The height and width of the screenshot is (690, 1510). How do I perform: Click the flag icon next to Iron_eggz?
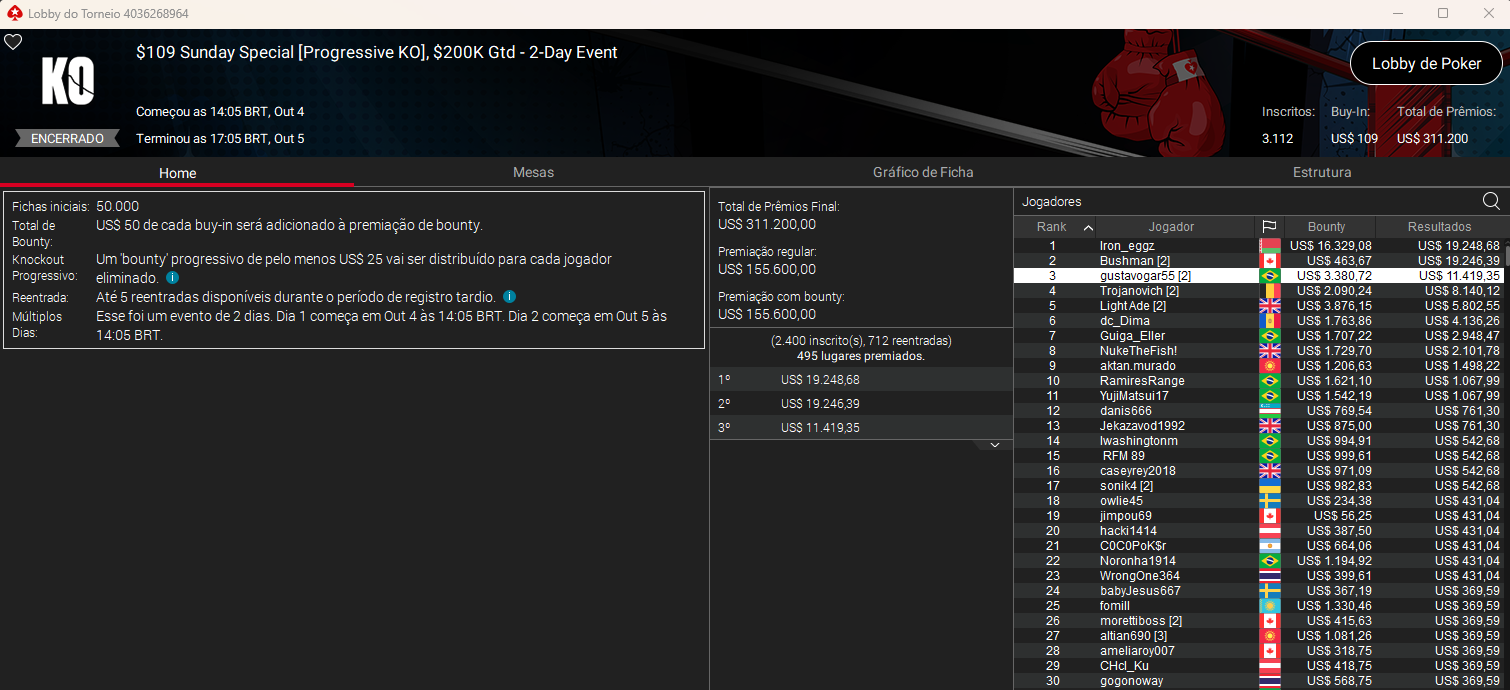click(x=1269, y=246)
